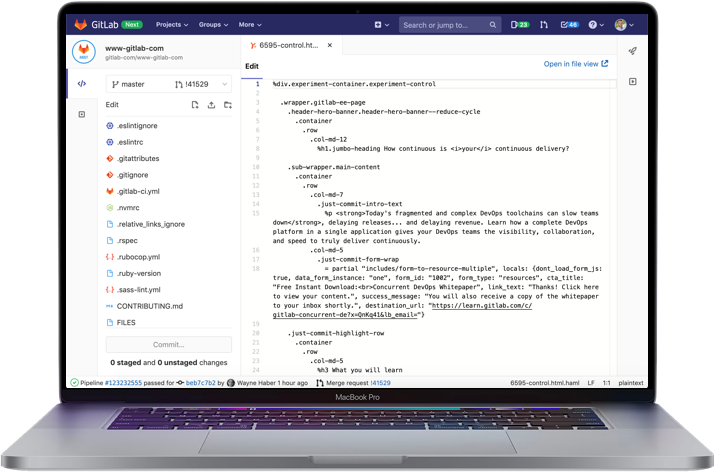Click the 1:1 cursor position indicator
Viewport: 714px width, 472px height.
607,383
